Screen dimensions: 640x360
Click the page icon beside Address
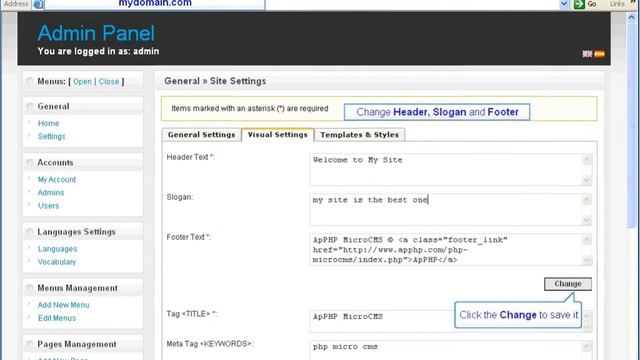38,4
